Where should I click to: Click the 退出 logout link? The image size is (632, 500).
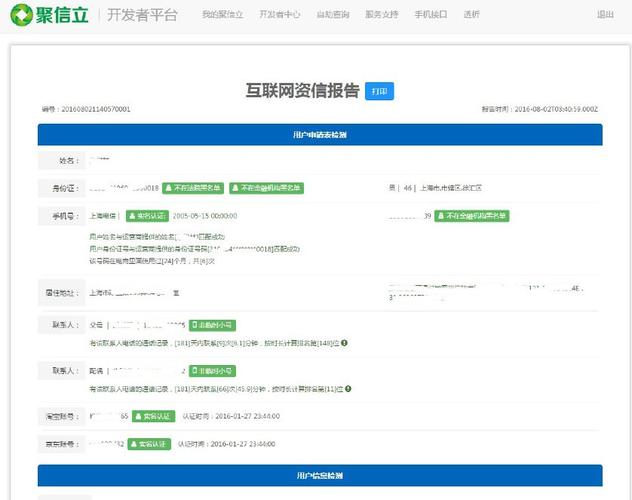[x=605, y=15]
